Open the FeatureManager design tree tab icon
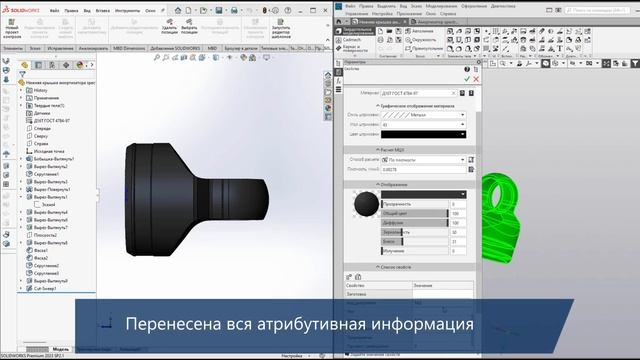The image size is (640, 360). point(25,65)
